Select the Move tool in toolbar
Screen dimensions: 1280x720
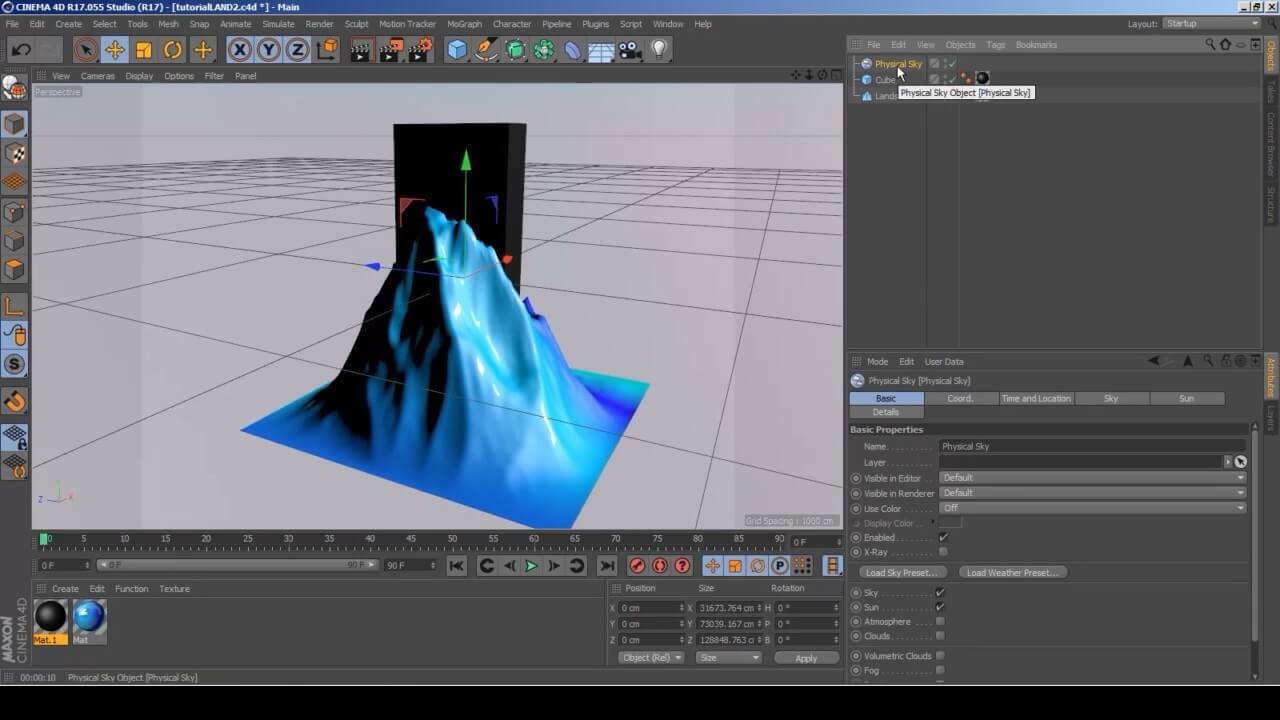coord(115,50)
